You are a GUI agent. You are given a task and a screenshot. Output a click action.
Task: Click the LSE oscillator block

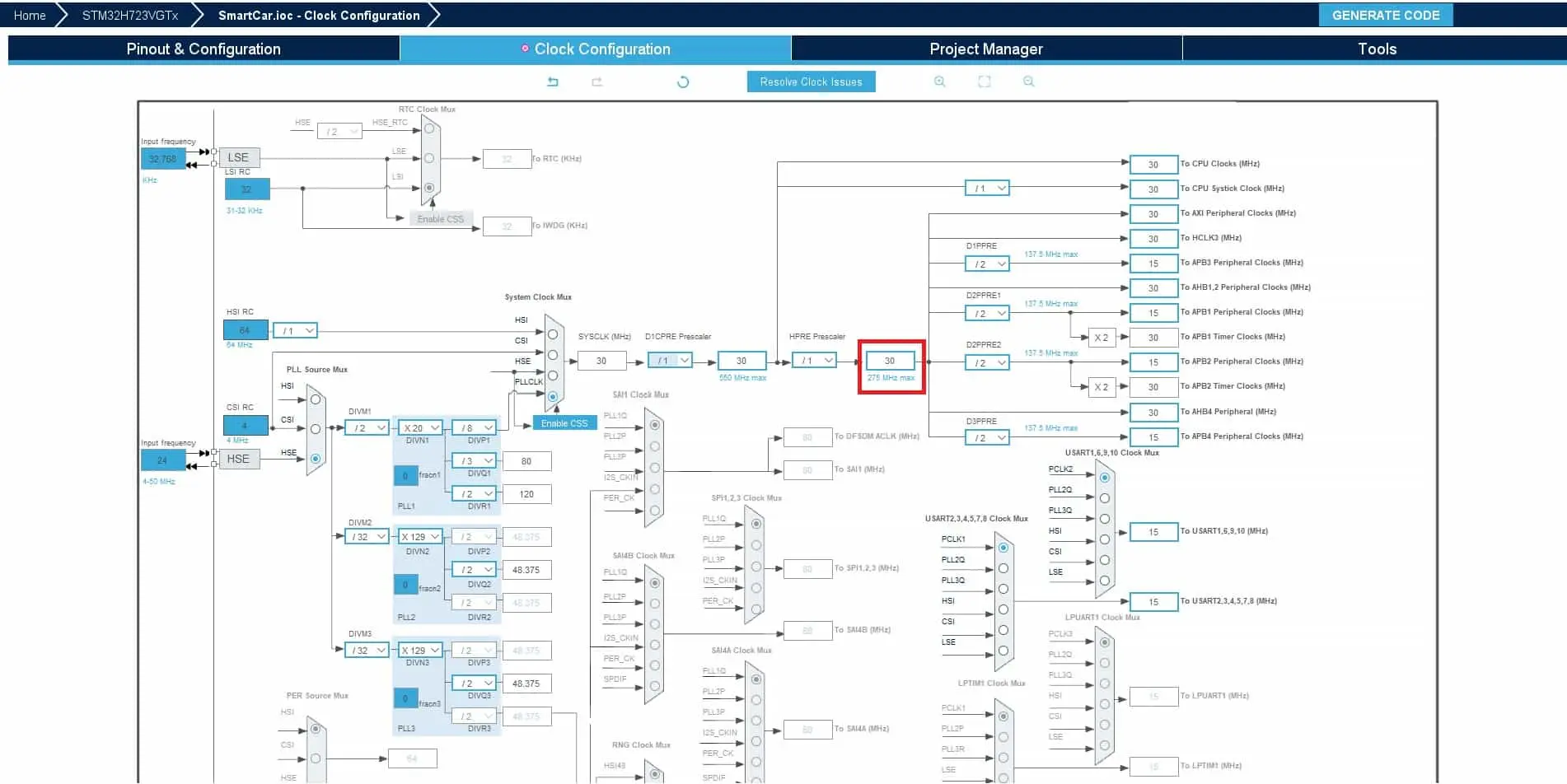click(238, 157)
